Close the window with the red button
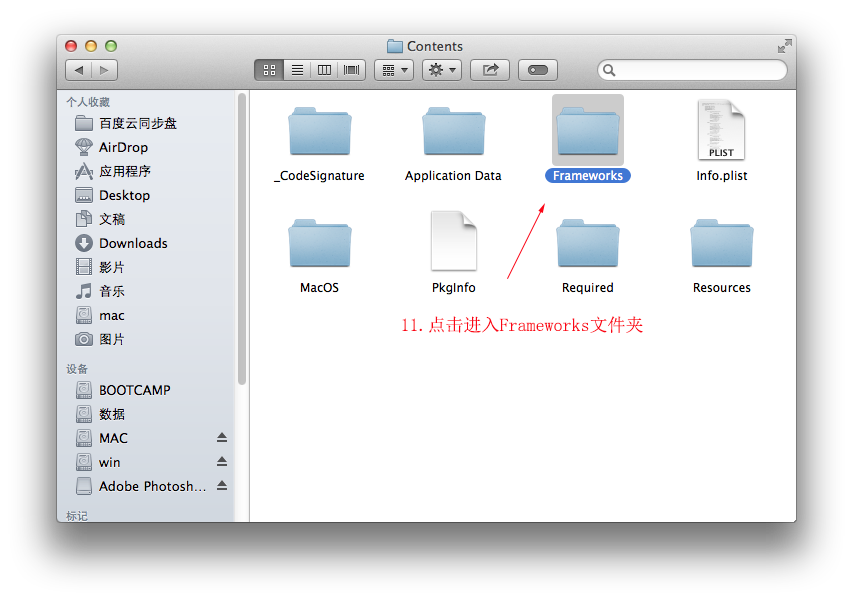This screenshot has width=853, height=601. pyautogui.click(x=71, y=46)
